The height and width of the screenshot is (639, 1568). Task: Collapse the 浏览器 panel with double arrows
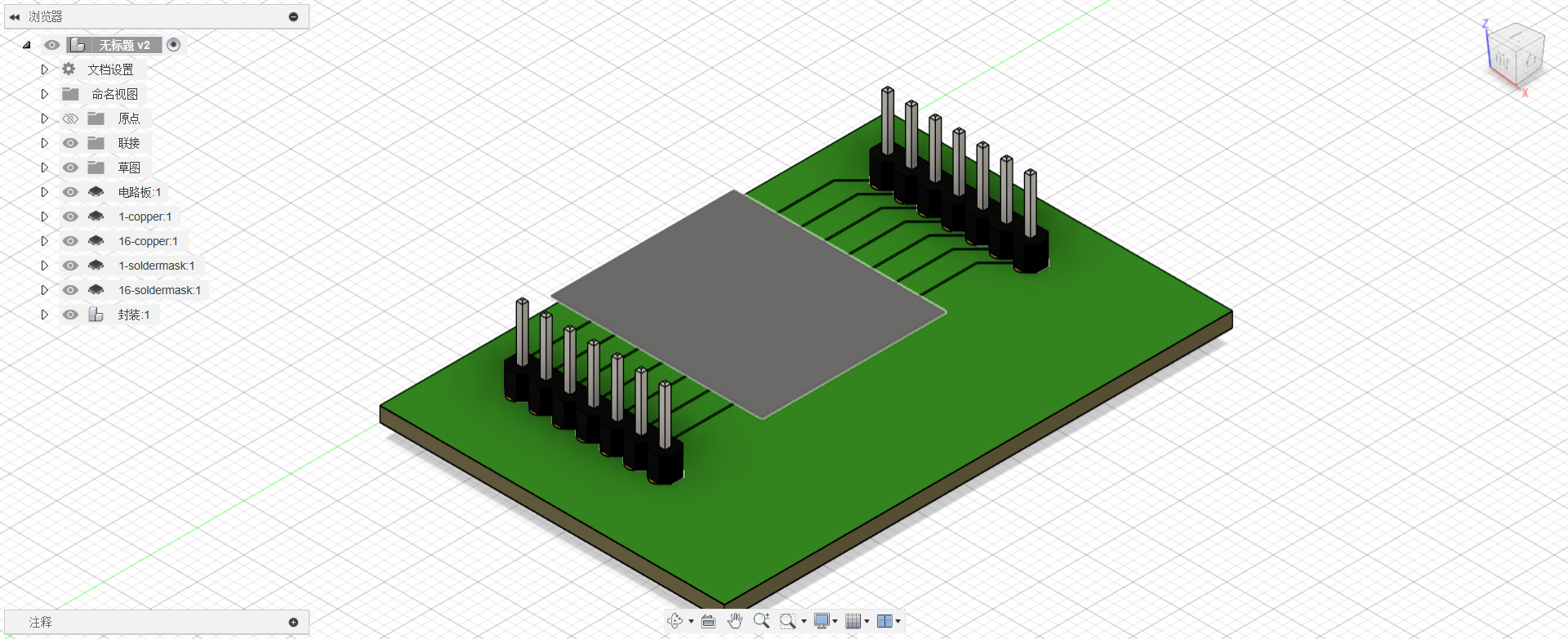pos(15,16)
